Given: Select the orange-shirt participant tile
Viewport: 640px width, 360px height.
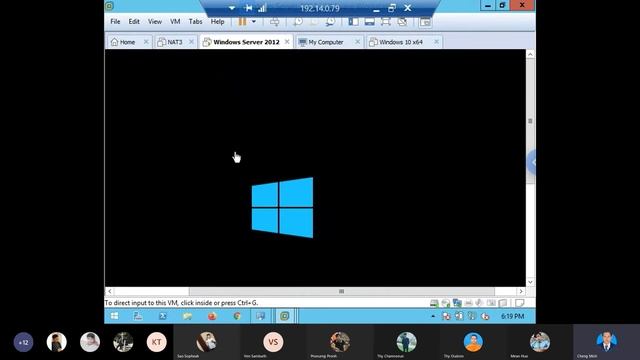Looking at the screenshot, I should tap(473, 342).
